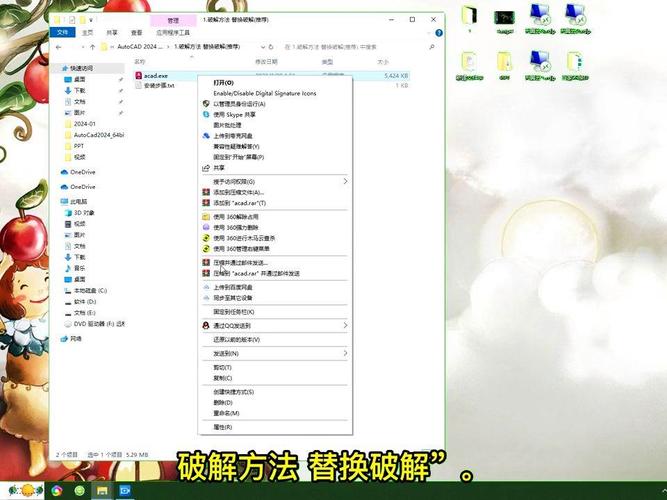The image size is (667, 500).
Task: Open the address bar history dropdown
Action: [262, 47]
